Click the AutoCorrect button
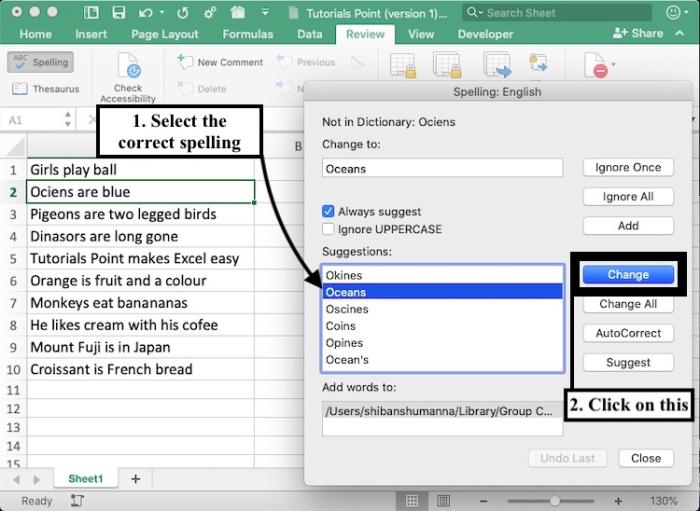 coord(628,333)
